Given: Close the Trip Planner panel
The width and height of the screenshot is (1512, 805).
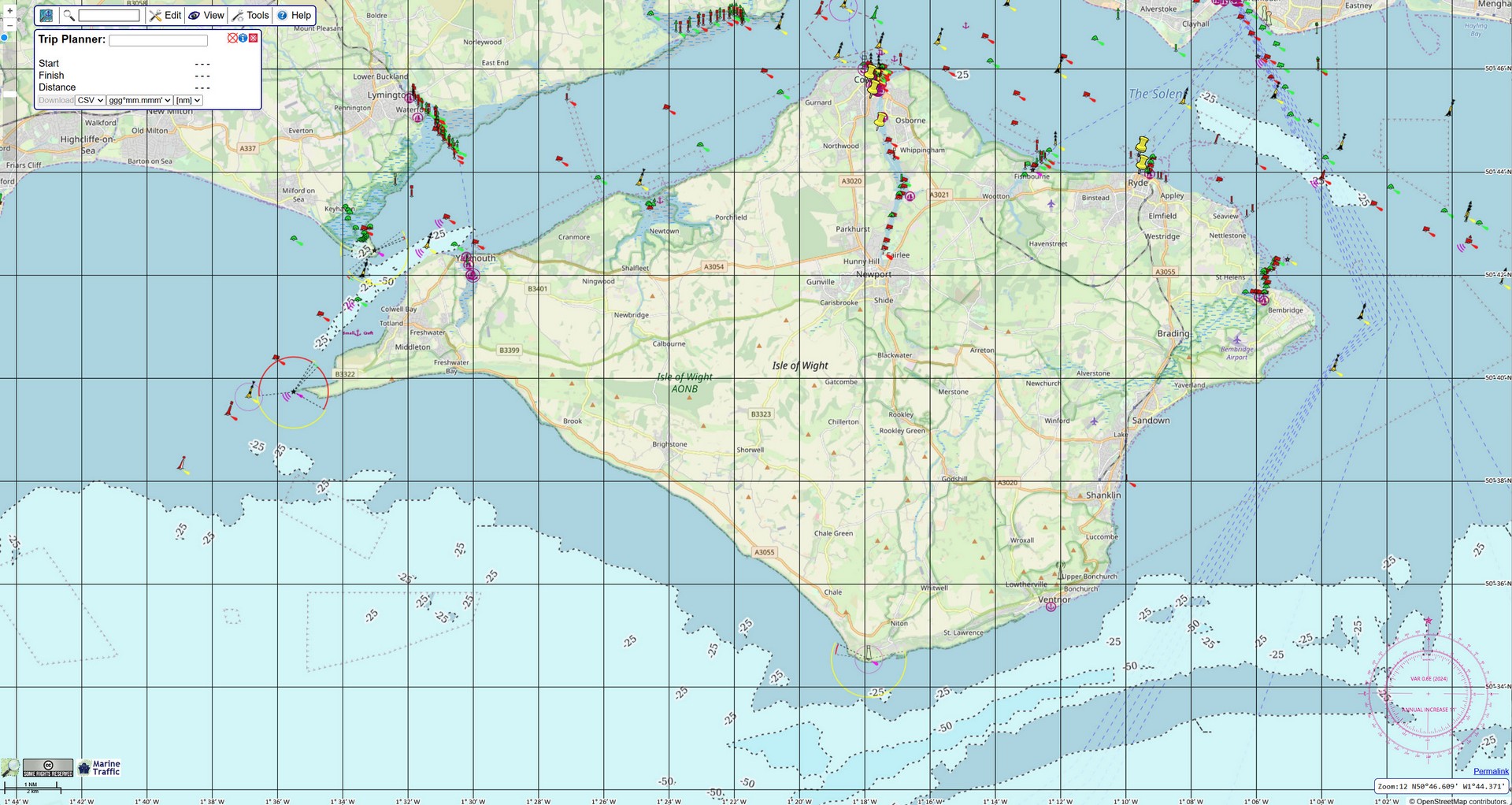Looking at the screenshot, I should pos(254,38).
